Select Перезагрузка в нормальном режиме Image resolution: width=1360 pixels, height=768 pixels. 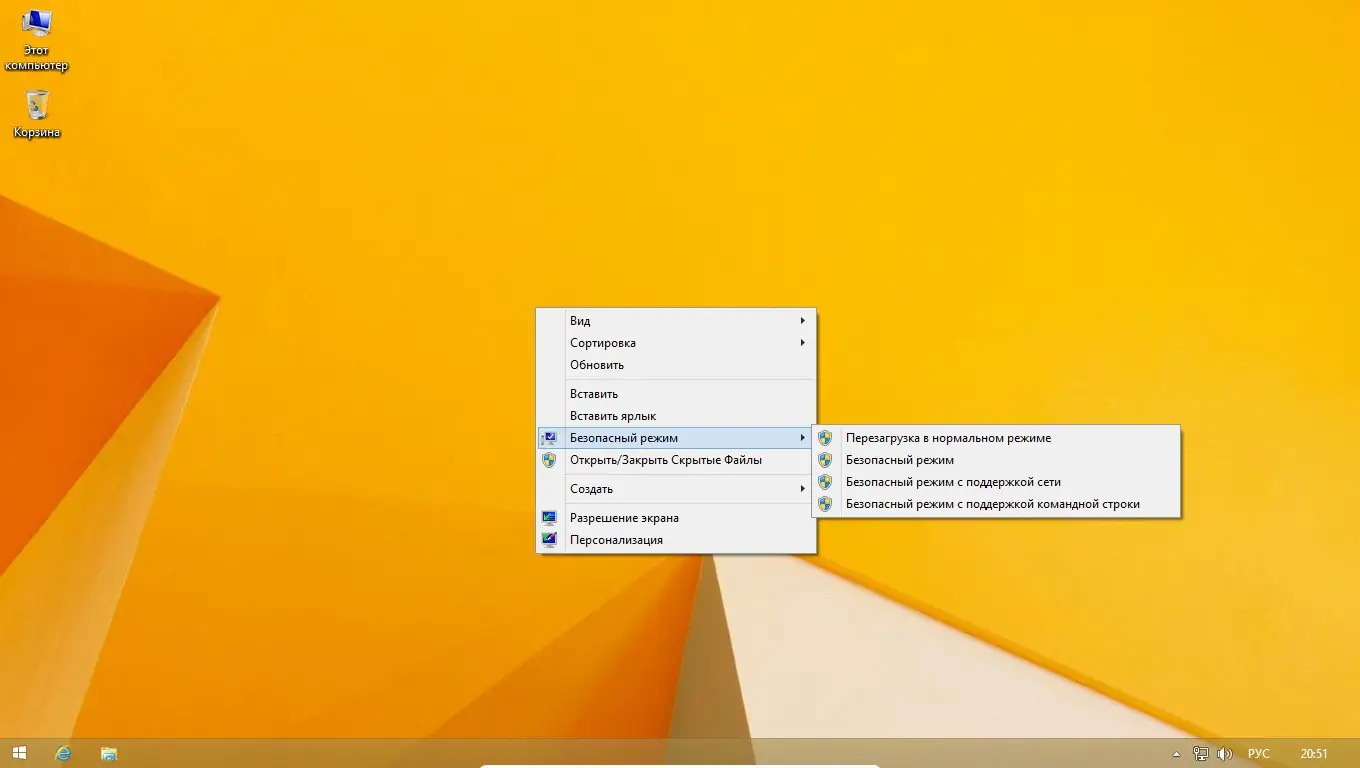[x=996, y=438]
